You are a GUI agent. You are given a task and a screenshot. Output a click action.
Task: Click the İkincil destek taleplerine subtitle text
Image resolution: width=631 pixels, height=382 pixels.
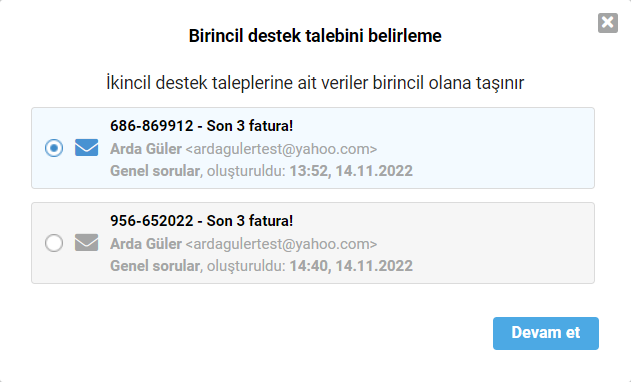[x=315, y=83]
